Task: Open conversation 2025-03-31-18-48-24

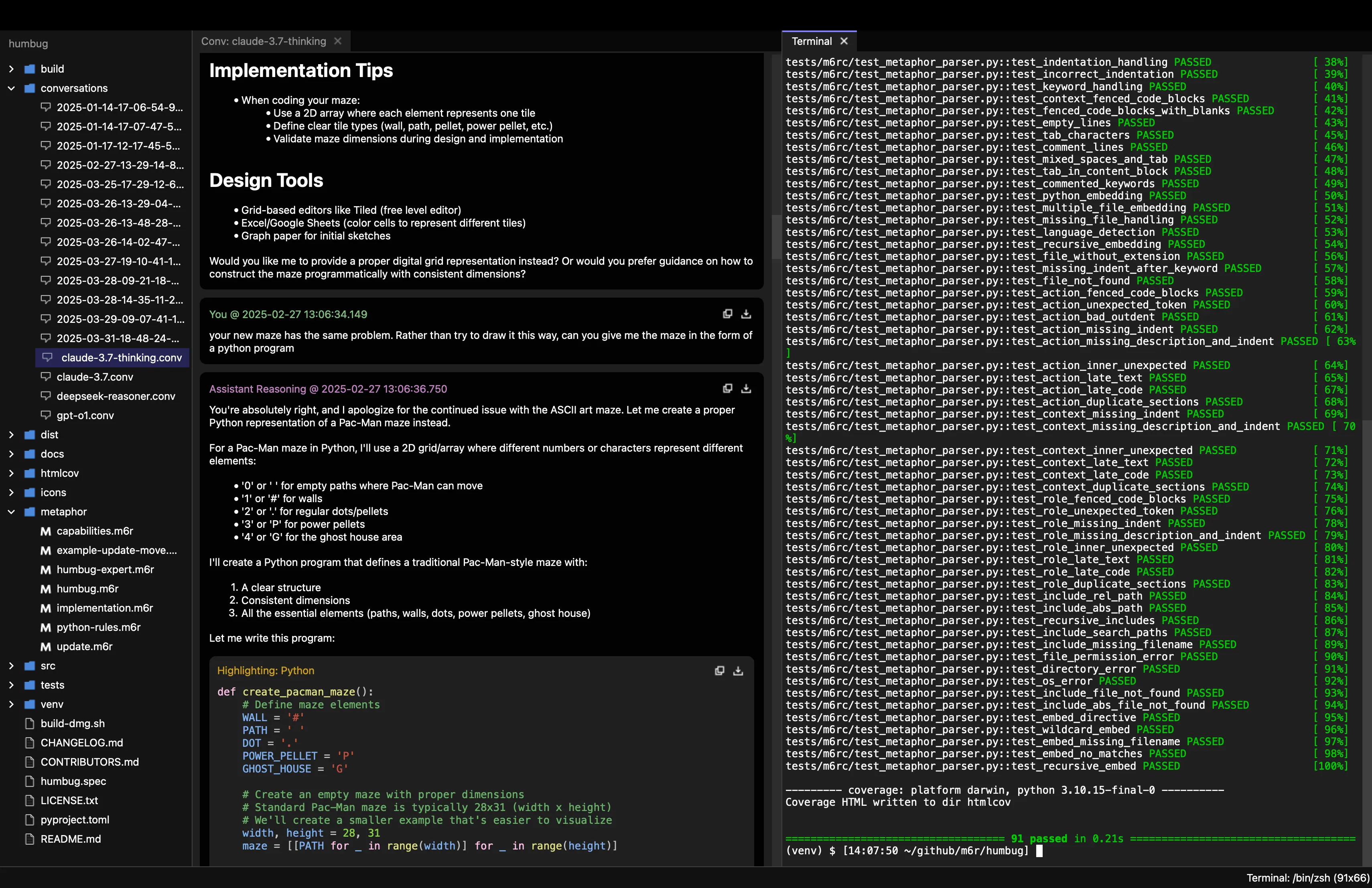Action: point(112,338)
